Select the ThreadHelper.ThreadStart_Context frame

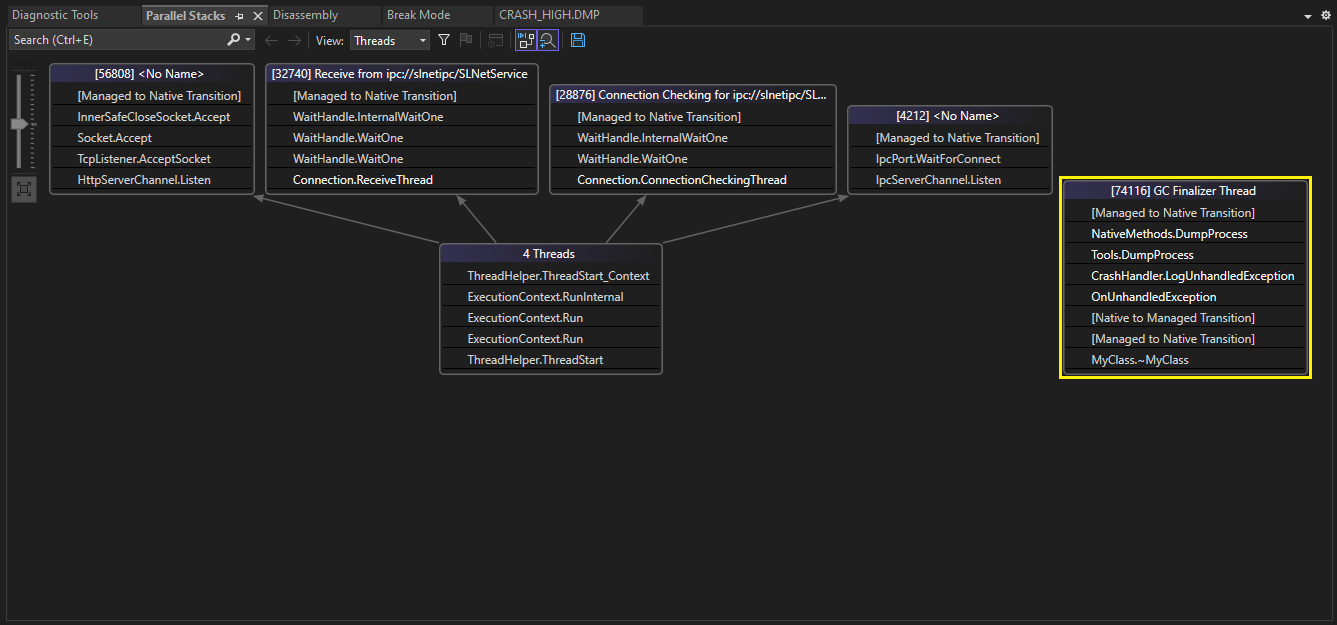(551, 276)
